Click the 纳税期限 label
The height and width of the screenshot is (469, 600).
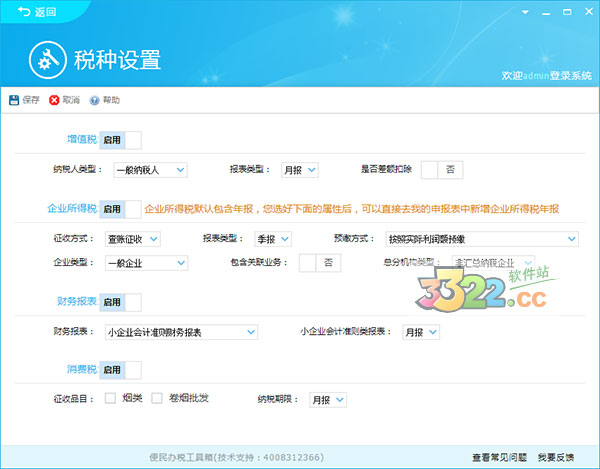[x=278, y=399]
